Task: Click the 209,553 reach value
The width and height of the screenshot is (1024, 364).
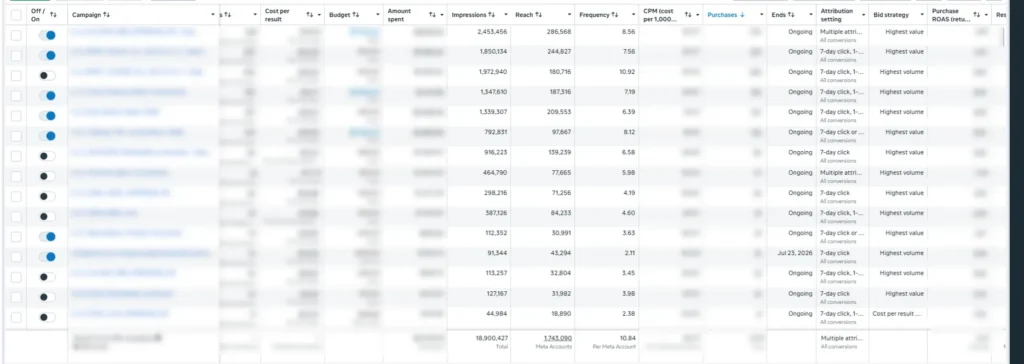Action: 558,112
